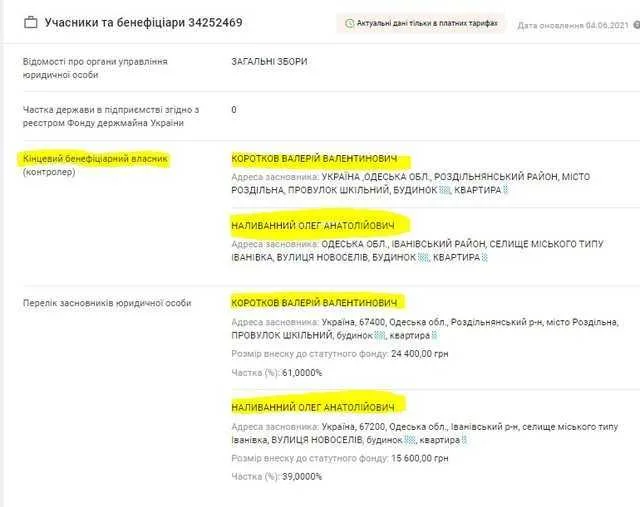
Task: Click the Частка держави в підприємстві label
Action: 111,116
